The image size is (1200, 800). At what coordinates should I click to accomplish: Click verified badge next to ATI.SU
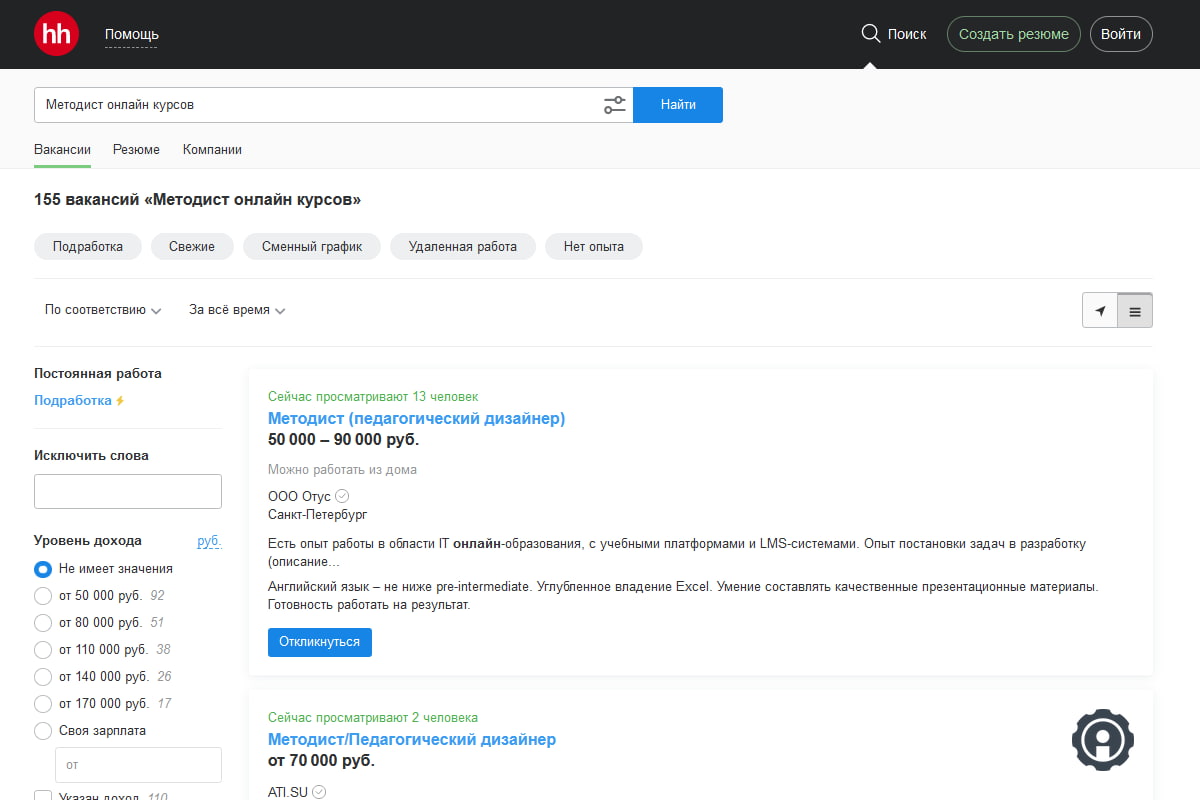[319, 792]
